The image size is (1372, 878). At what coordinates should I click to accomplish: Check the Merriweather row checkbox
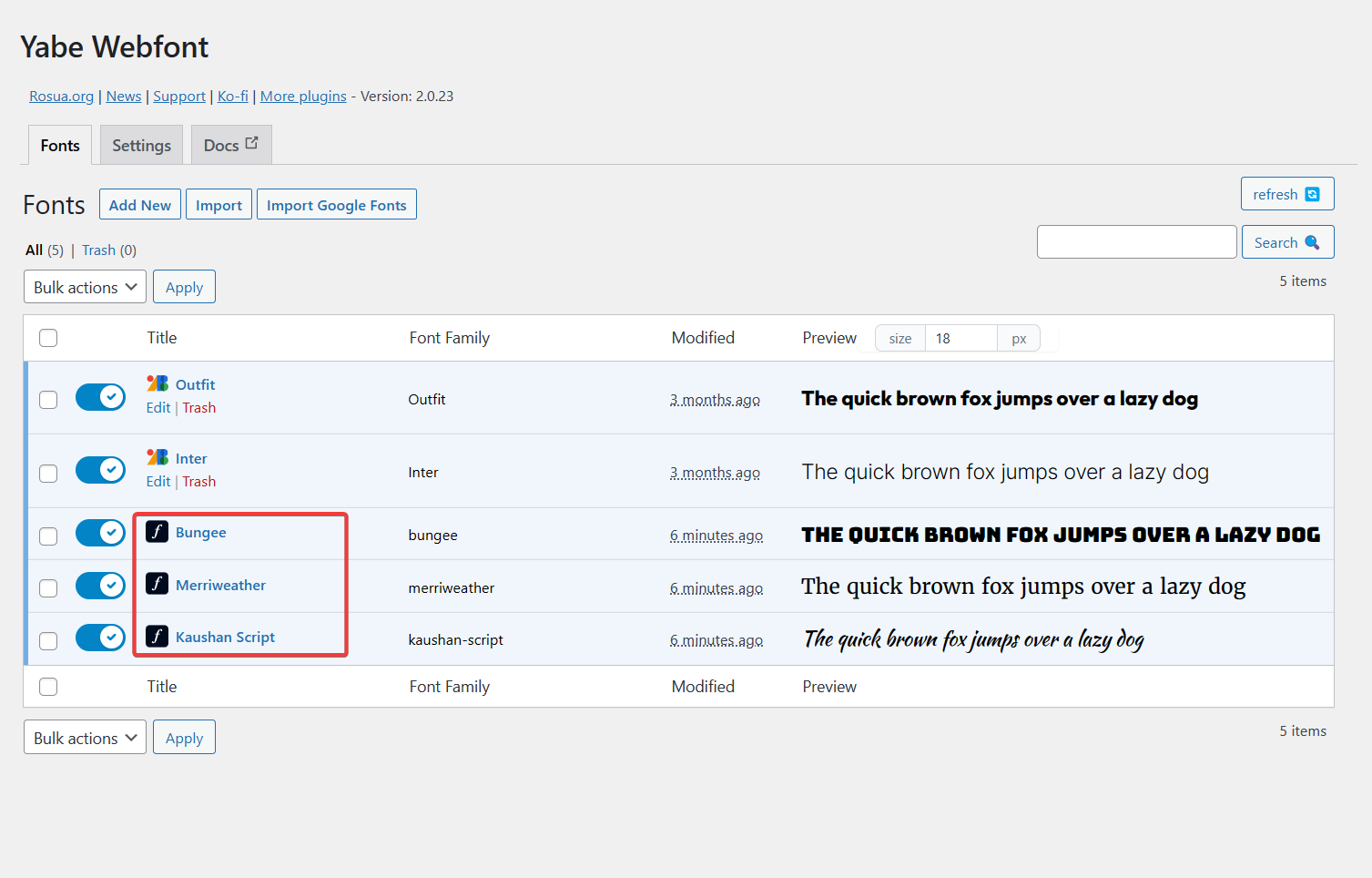tap(48, 588)
